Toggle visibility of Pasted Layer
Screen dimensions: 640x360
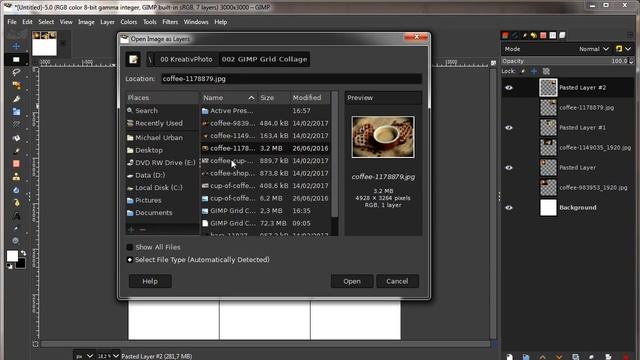tap(509, 168)
